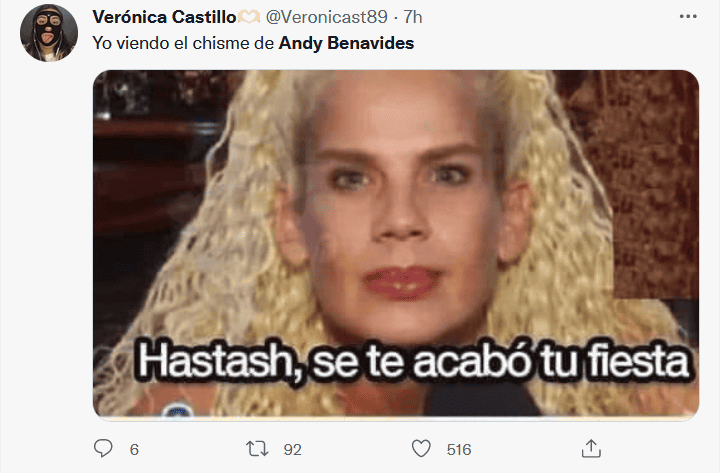Retweet this post using the retweet arrows icon

coord(257,448)
